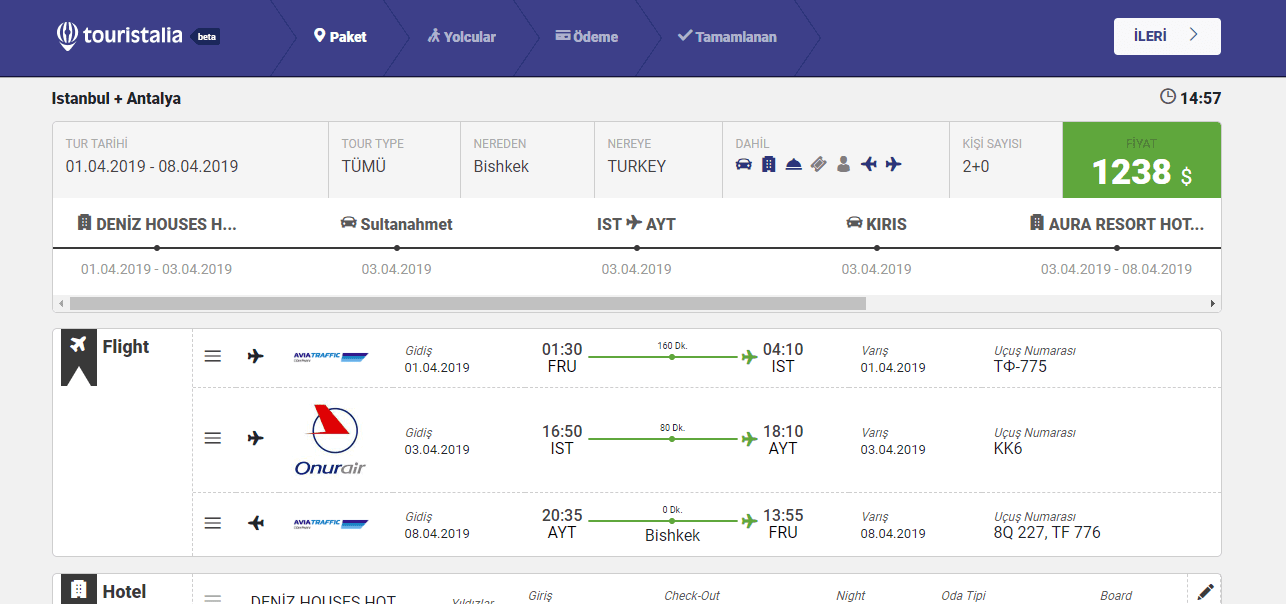Click the horizontal timeline scrollbar thumb
The height and width of the screenshot is (604, 1286).
click(x=467, y=303)
